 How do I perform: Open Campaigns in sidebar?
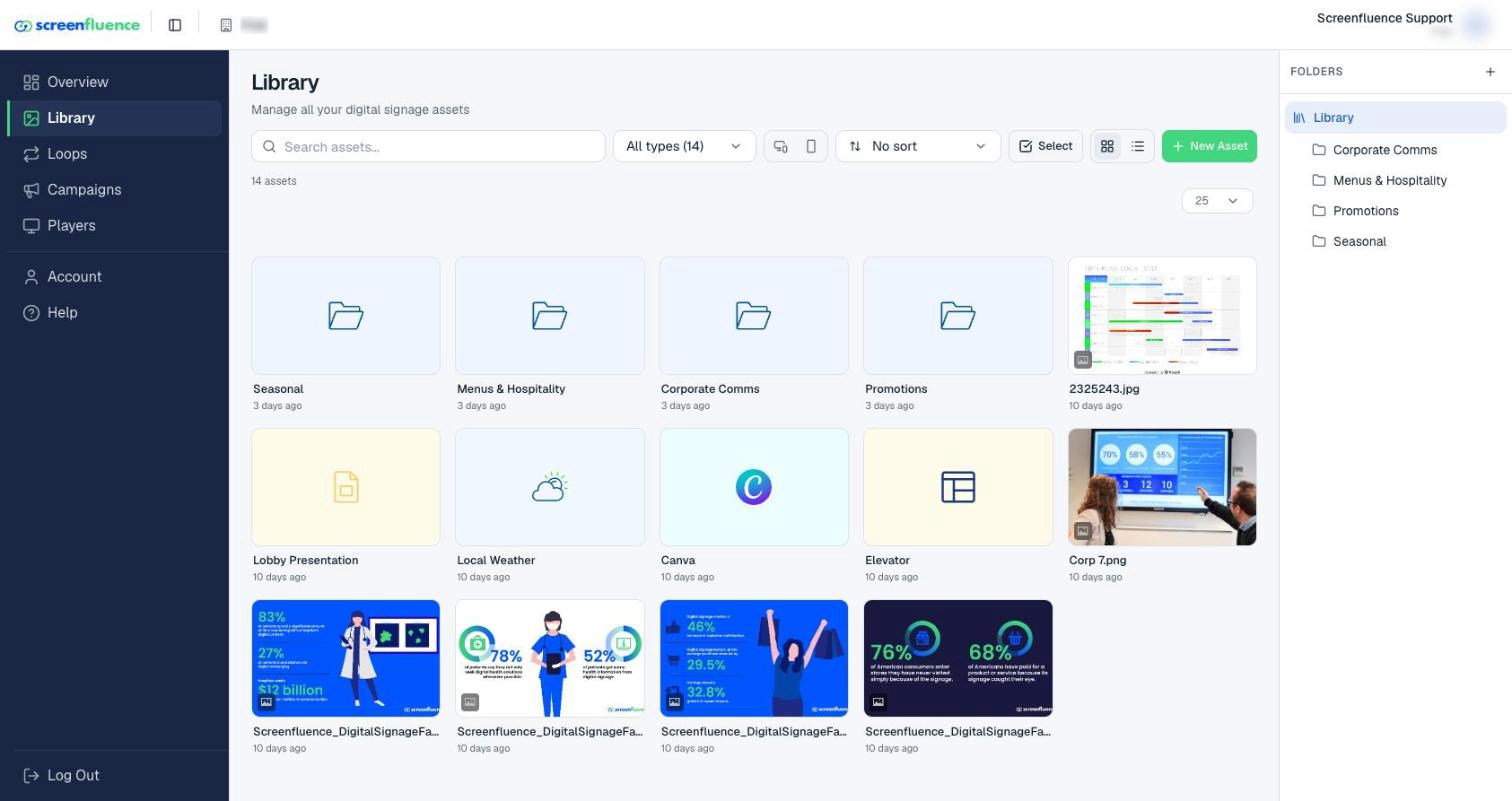tap(115, 190)
